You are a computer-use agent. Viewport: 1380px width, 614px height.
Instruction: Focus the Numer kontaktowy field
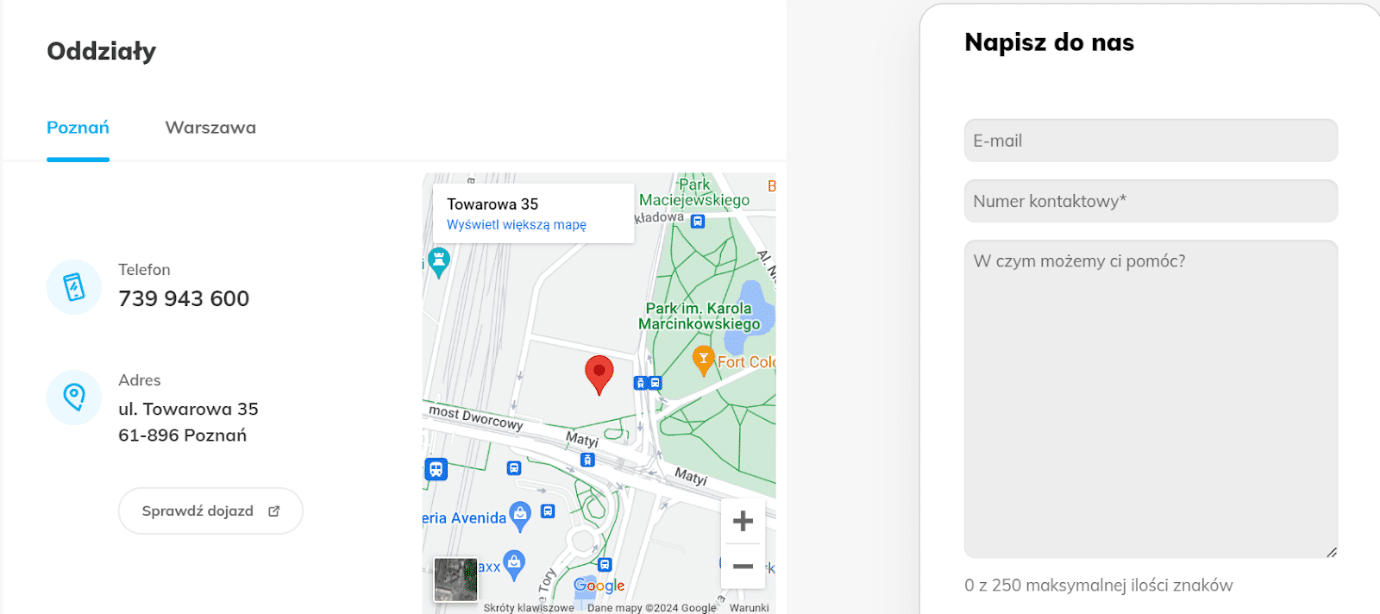(x=1151, y=201)
